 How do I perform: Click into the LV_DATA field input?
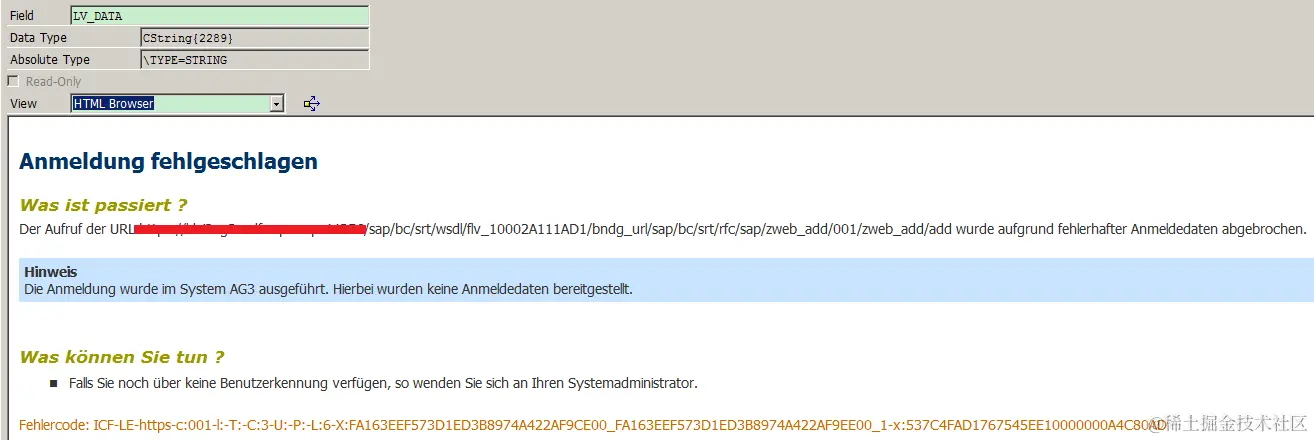click(x=220, y=16)
